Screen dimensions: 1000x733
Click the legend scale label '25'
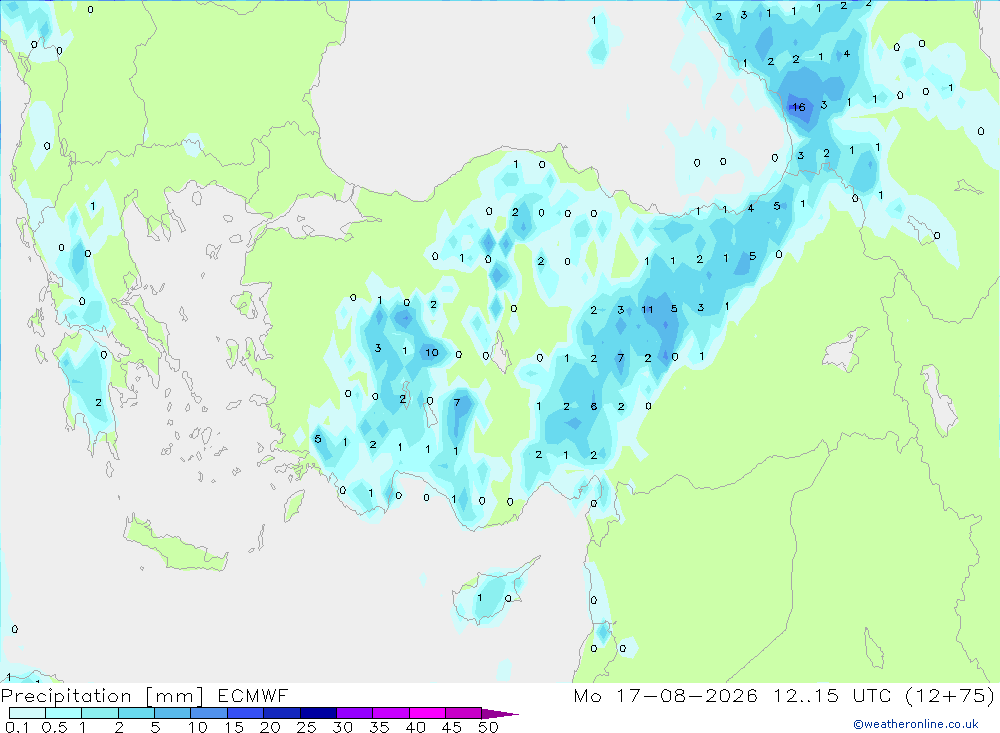[307, 727]
